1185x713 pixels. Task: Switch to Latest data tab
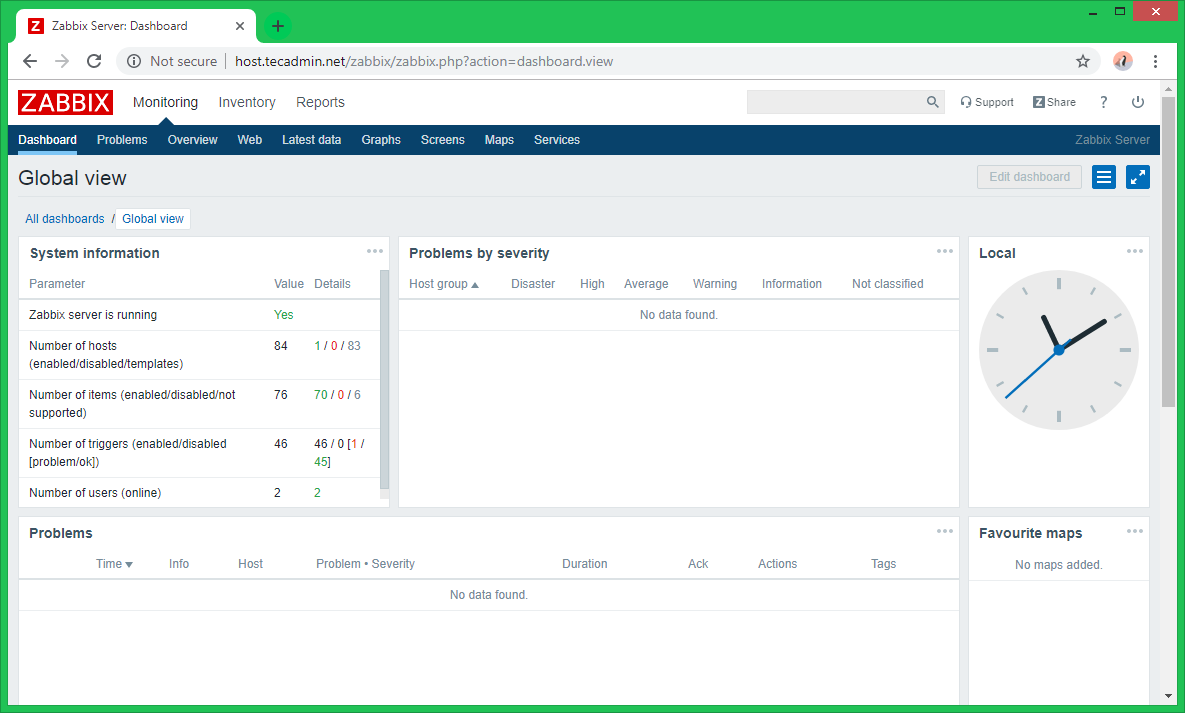pos(311,140)
